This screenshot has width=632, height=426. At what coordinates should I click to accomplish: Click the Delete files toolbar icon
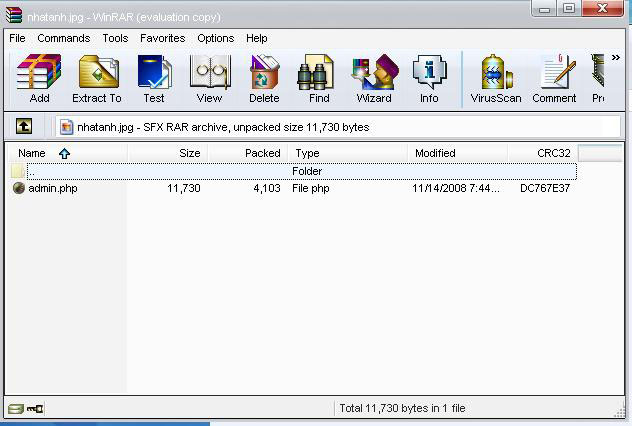[264, 72]
